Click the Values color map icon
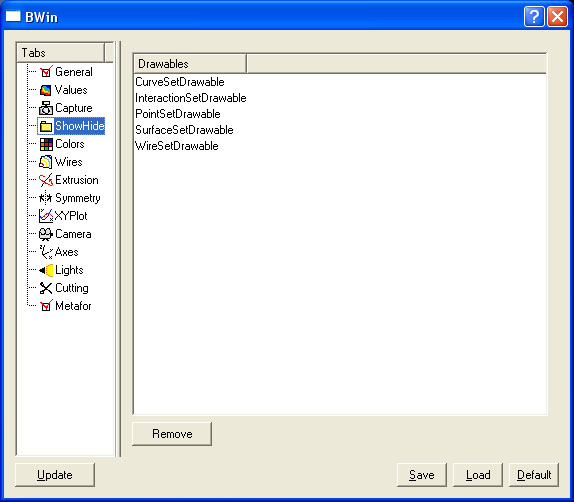This screenshot has width=574, height=502. [46, 90]
